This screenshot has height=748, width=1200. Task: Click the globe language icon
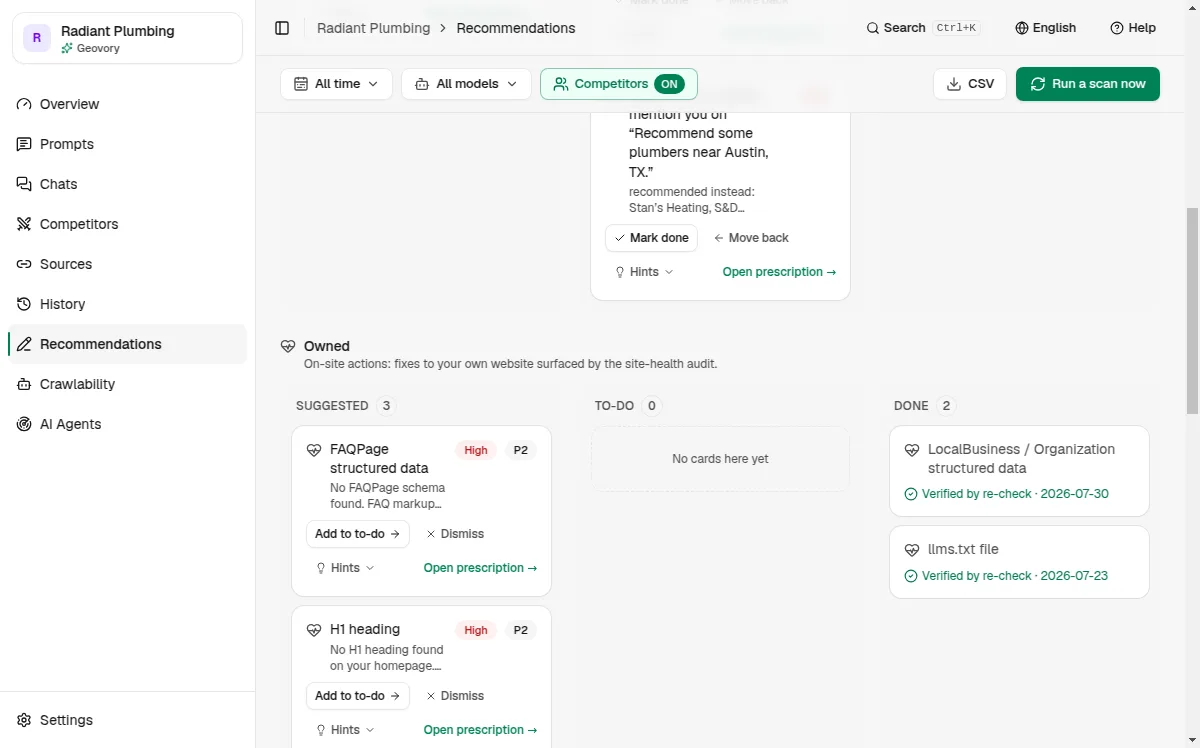(x=1021, y=28)
